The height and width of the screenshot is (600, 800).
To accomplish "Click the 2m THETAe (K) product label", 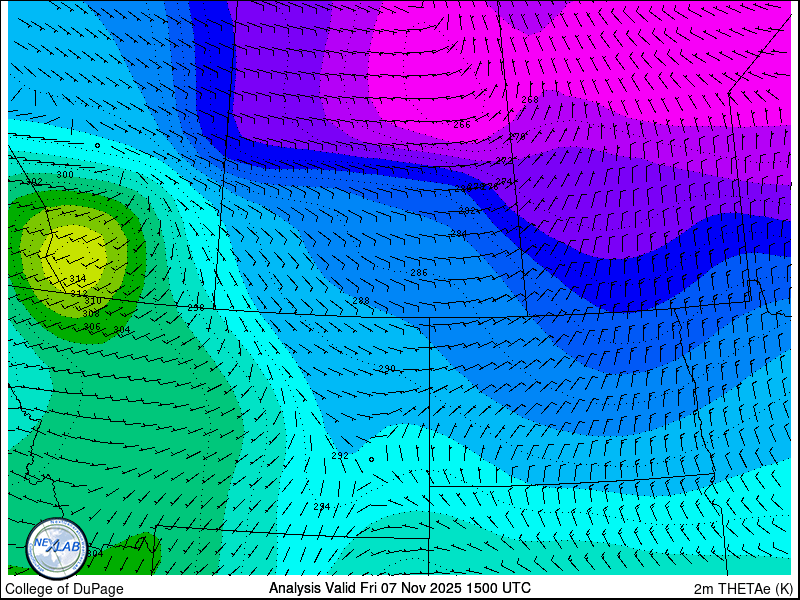I will click(x=743, y=588).
